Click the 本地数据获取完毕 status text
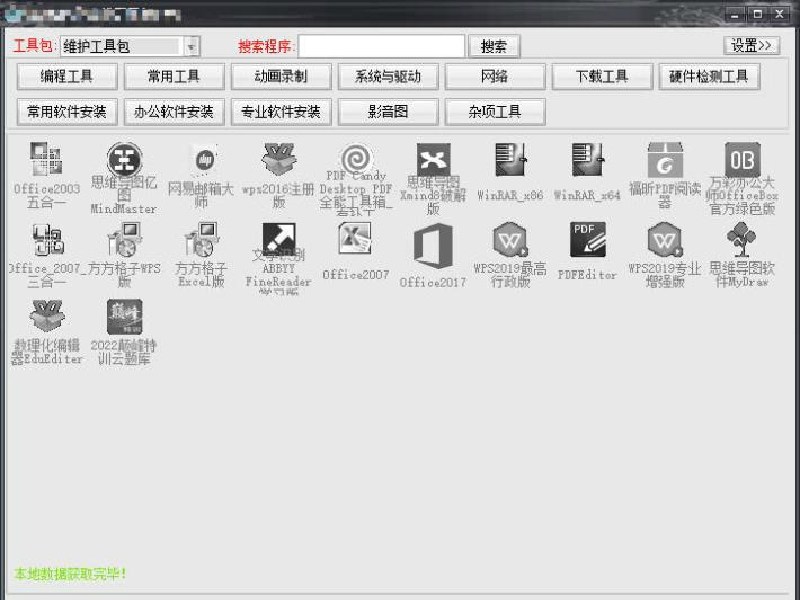The image size is (800, 600). click(70, 573)
